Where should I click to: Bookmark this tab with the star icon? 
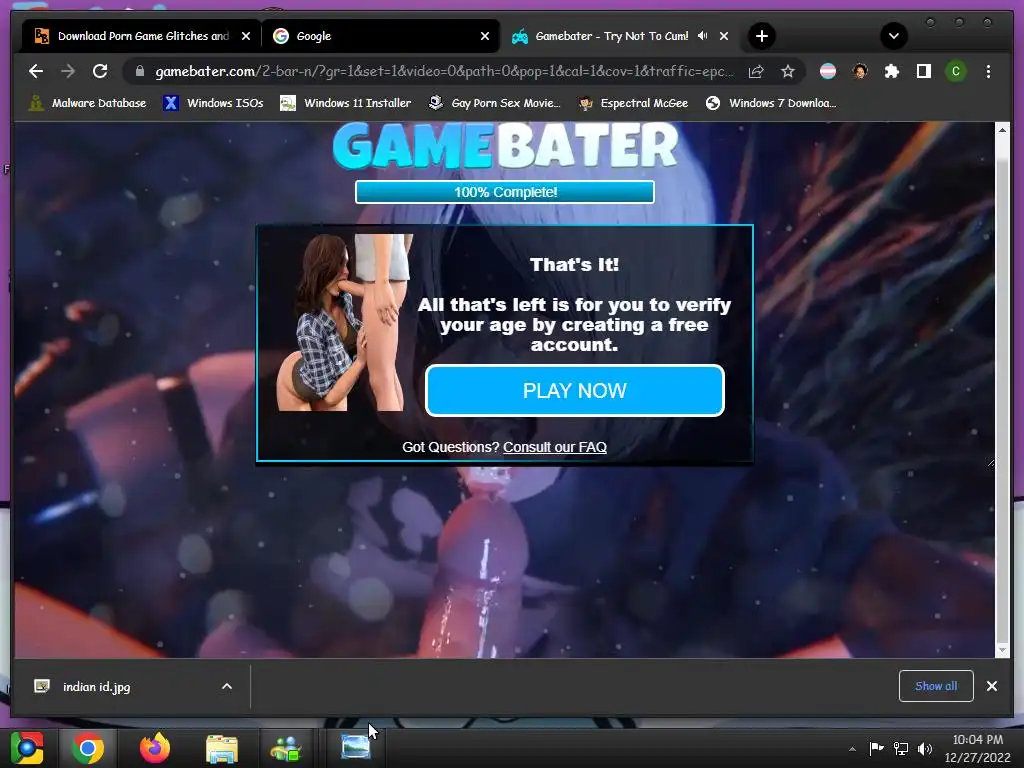click(788, 71)
